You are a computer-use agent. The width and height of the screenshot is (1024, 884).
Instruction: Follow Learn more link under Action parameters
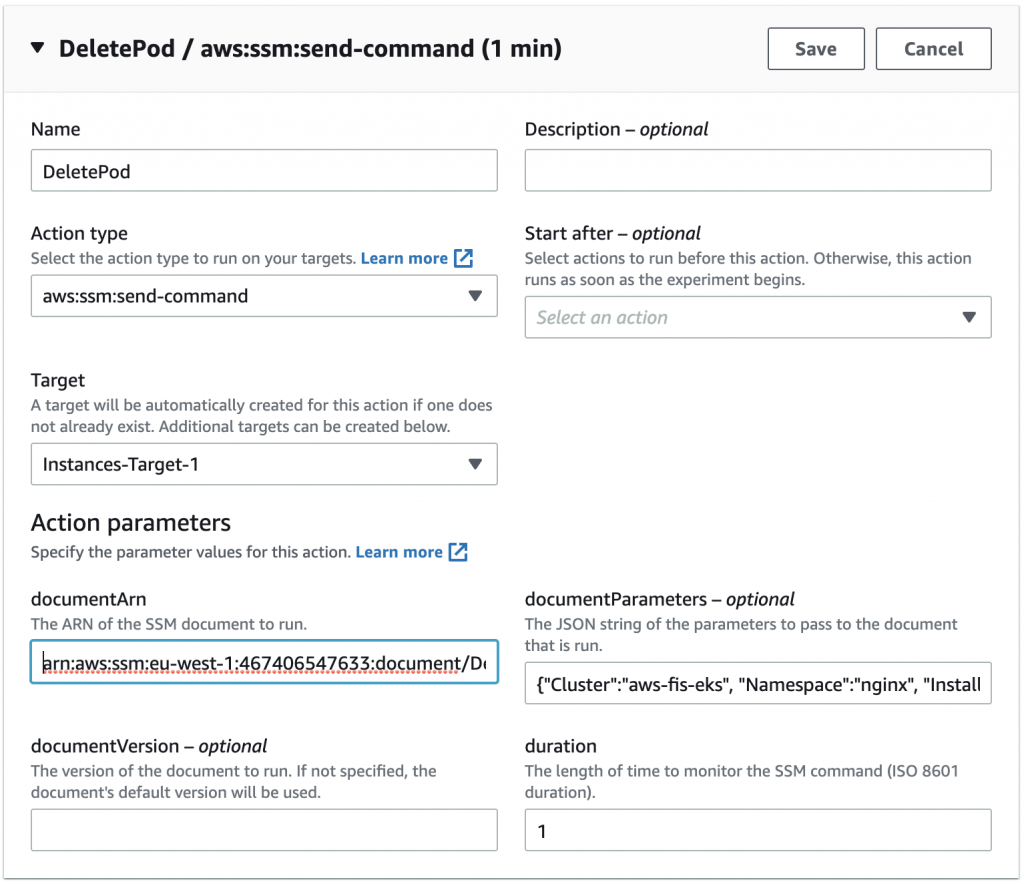point(399,552)
